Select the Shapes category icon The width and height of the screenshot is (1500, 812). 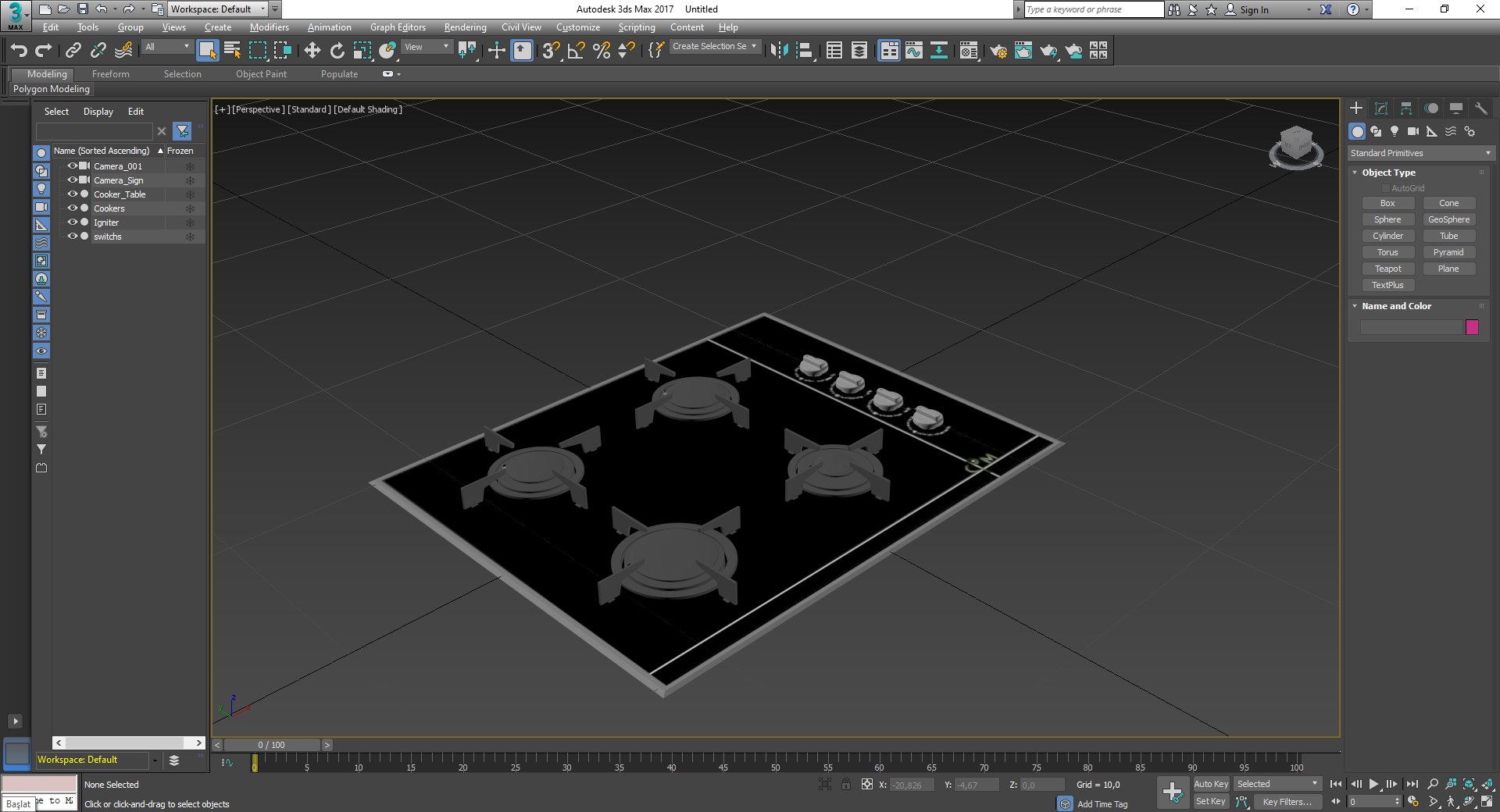tap(1376, 131)
